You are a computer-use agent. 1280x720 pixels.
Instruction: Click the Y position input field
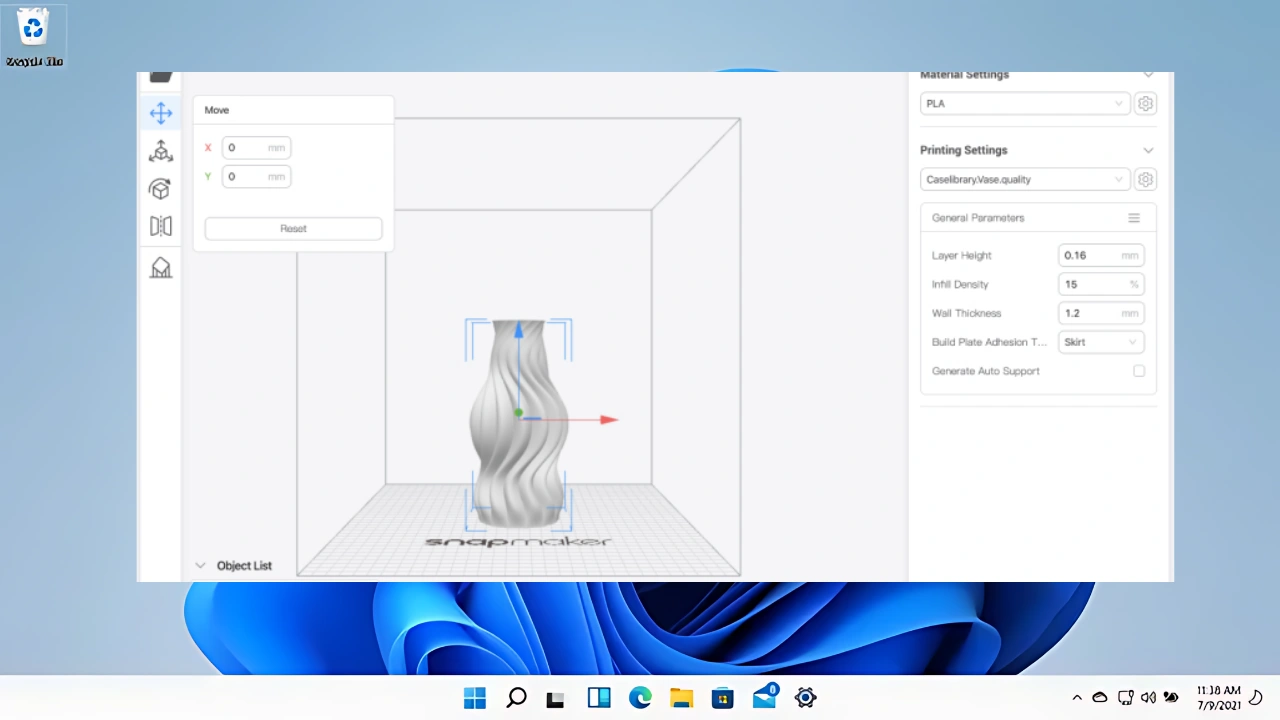click(x=256, y=176)
